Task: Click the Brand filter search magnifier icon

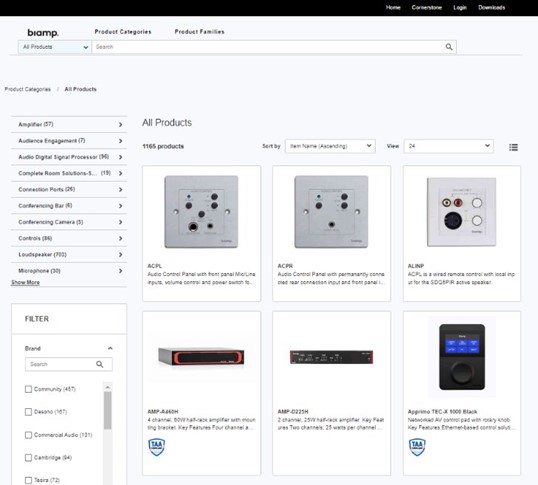Action: 100,364
